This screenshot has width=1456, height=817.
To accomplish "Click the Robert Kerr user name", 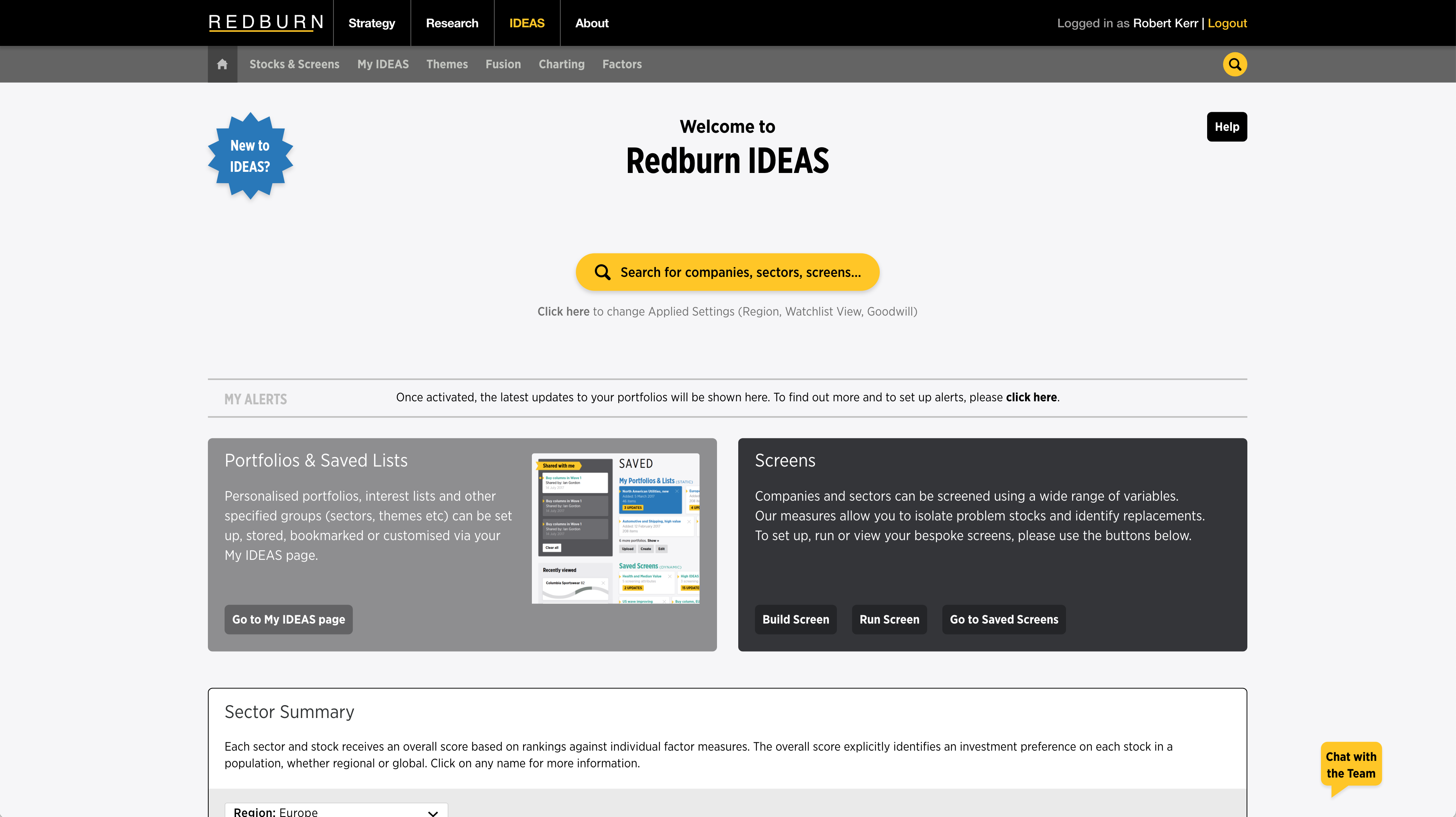I will 1165,23.
